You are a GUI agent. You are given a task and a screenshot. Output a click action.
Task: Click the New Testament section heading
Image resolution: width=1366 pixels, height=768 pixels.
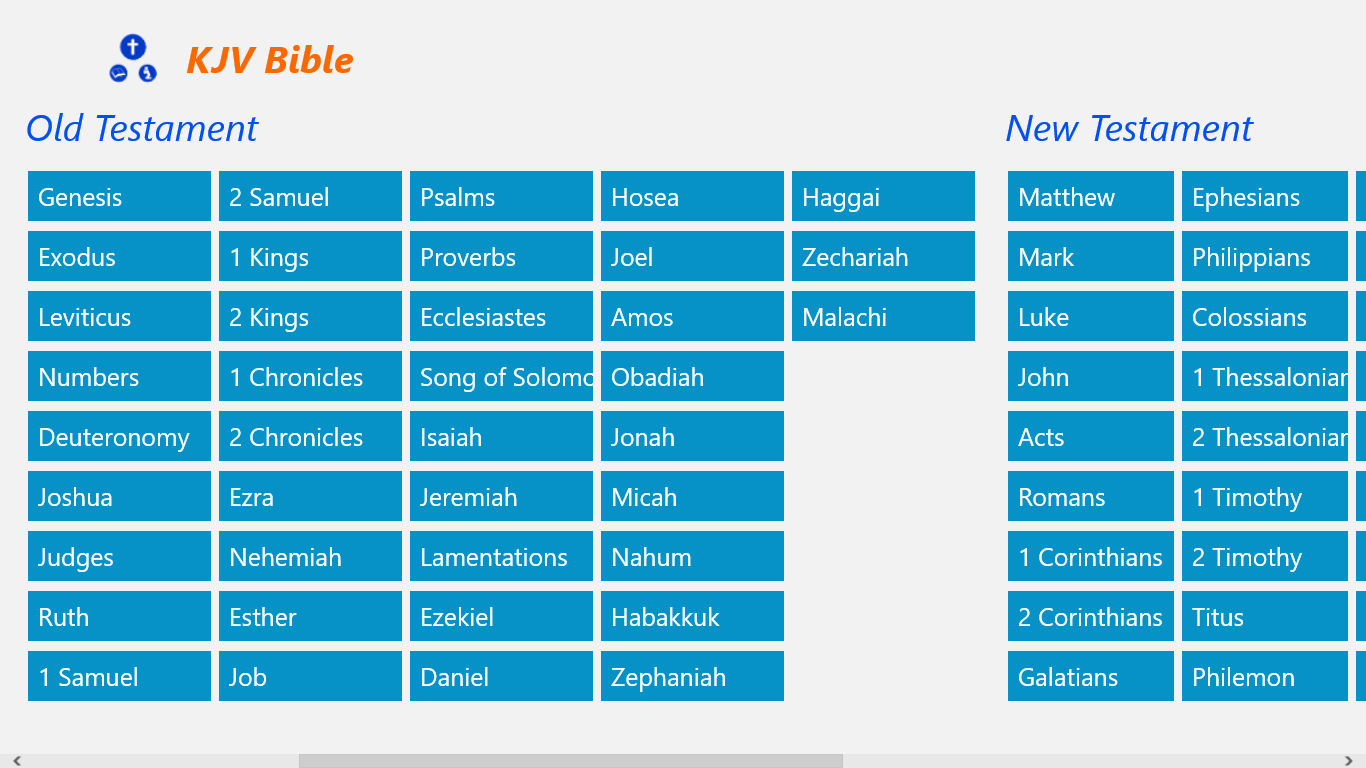click(x=1129, y=129)
